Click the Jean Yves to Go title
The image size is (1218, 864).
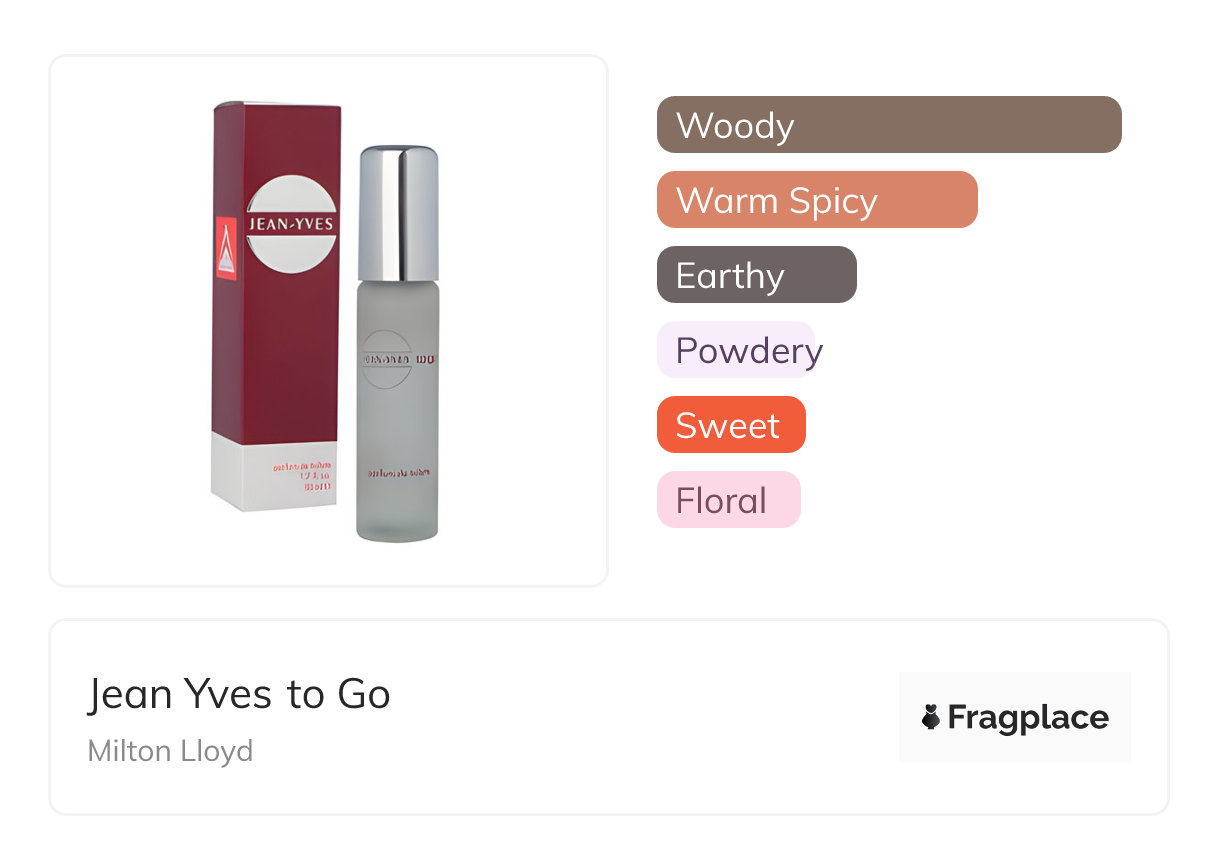tap(238, 693)
